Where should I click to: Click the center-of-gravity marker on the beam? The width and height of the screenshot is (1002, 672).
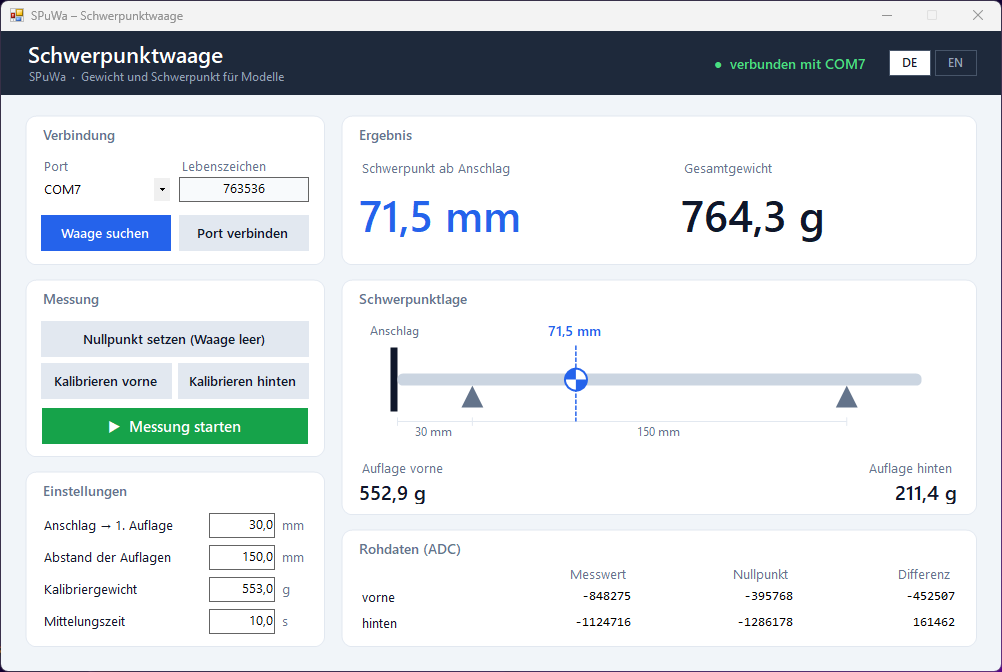click(576, 380)
